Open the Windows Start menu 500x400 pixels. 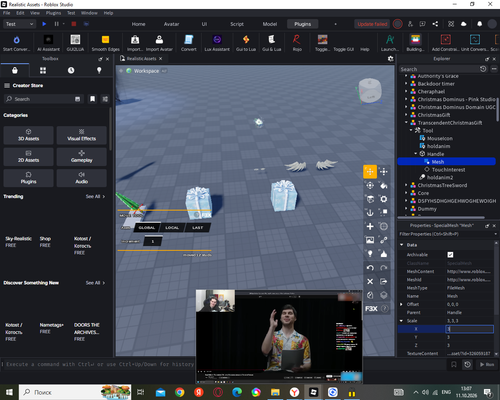pyautogui.click(x=9, y=392)
